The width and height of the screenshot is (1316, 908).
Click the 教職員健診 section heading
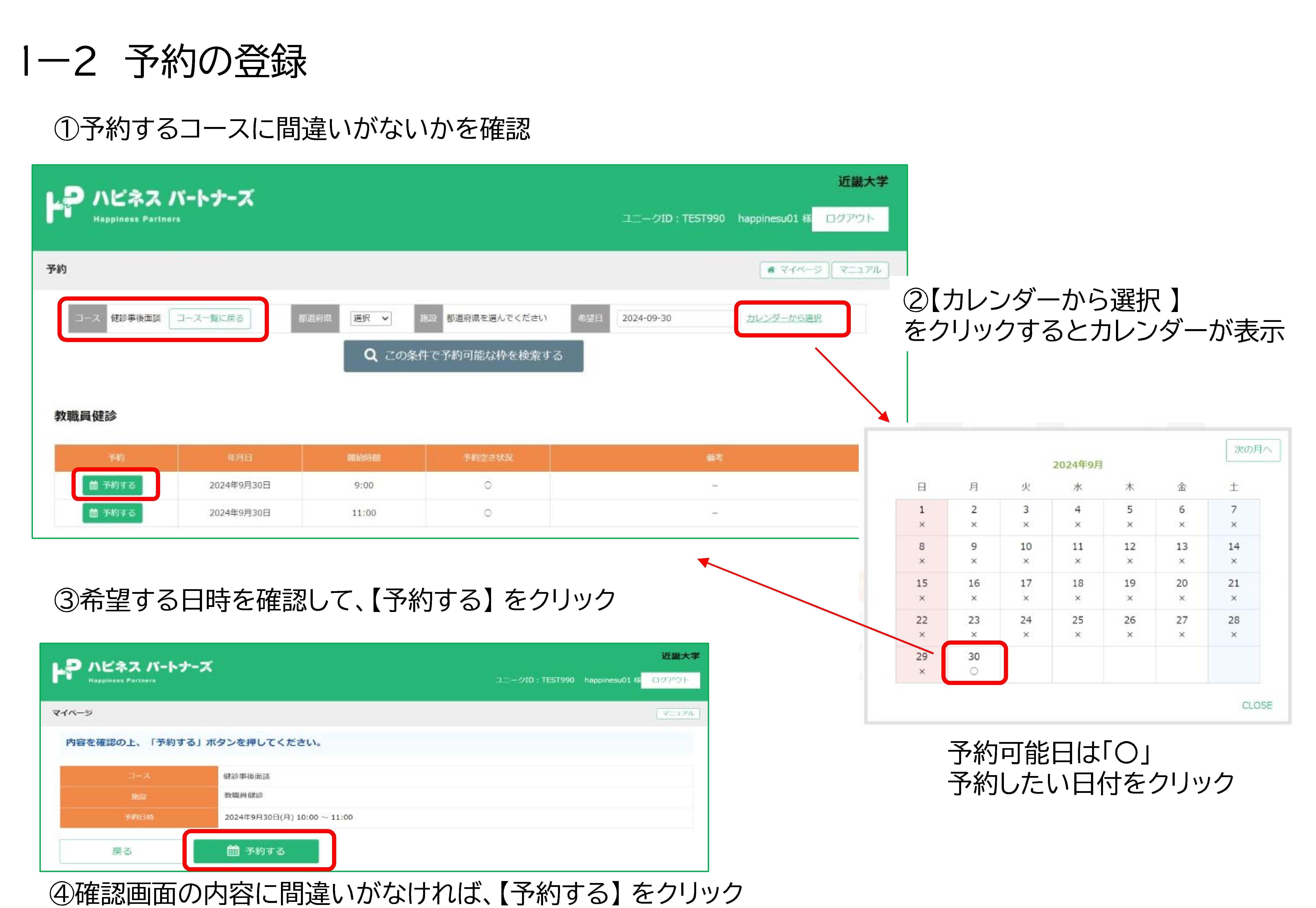tap(85, 416)
